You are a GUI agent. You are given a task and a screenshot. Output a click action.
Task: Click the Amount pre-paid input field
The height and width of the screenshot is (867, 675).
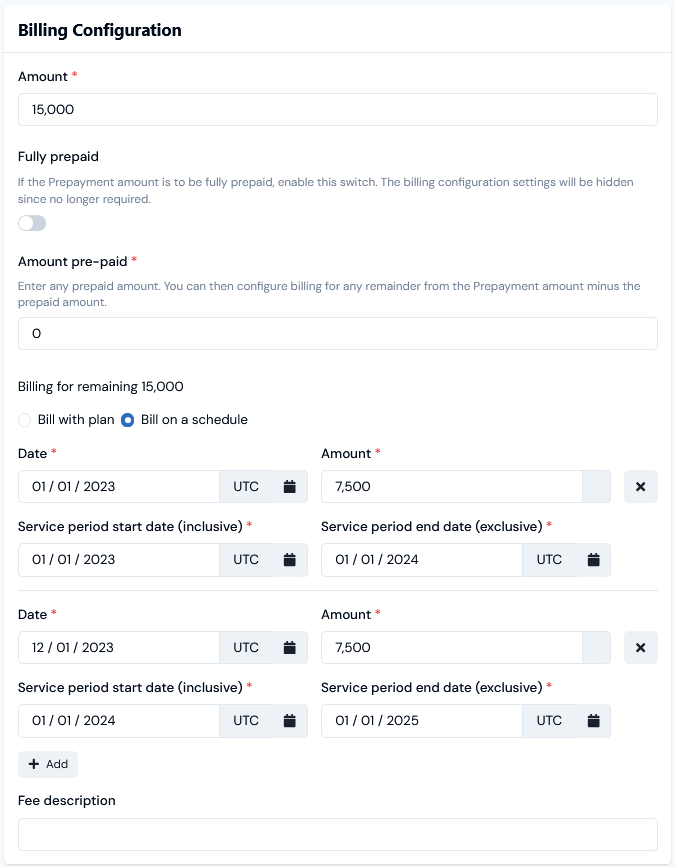click(x=337, y=333)
